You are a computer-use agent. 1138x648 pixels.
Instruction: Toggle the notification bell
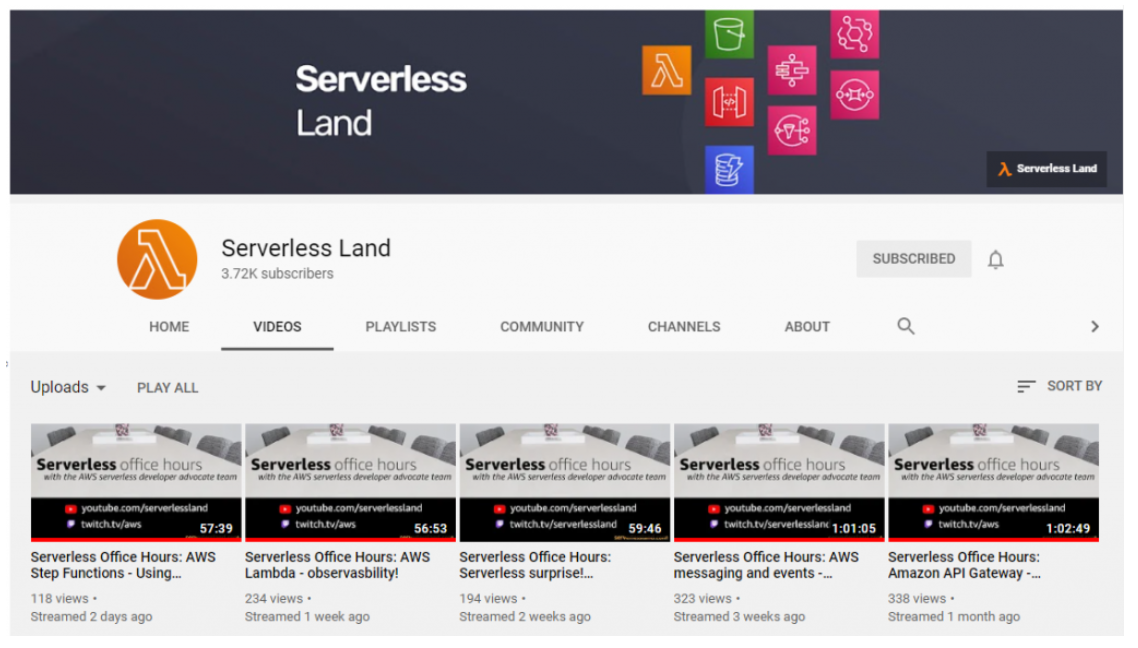point(995,259)
